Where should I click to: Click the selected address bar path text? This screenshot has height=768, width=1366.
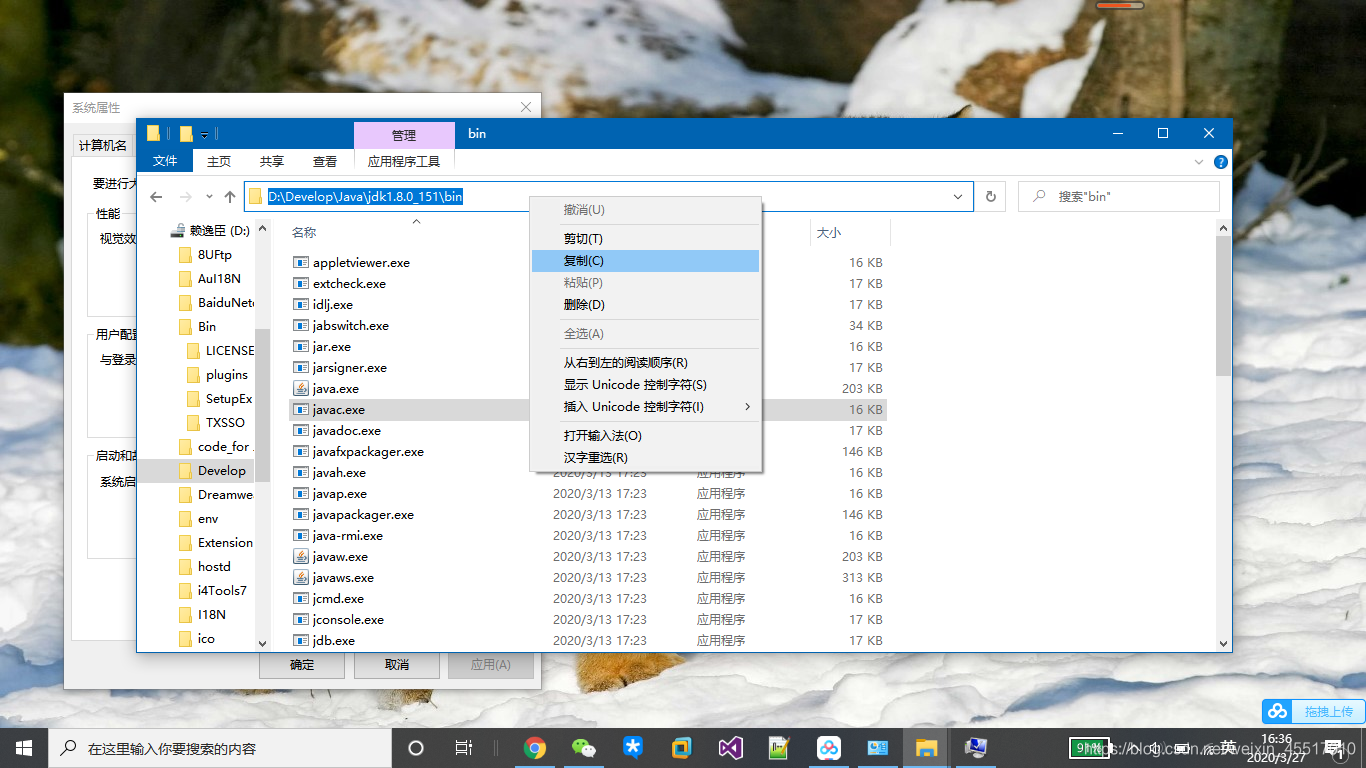coord(365,197)
